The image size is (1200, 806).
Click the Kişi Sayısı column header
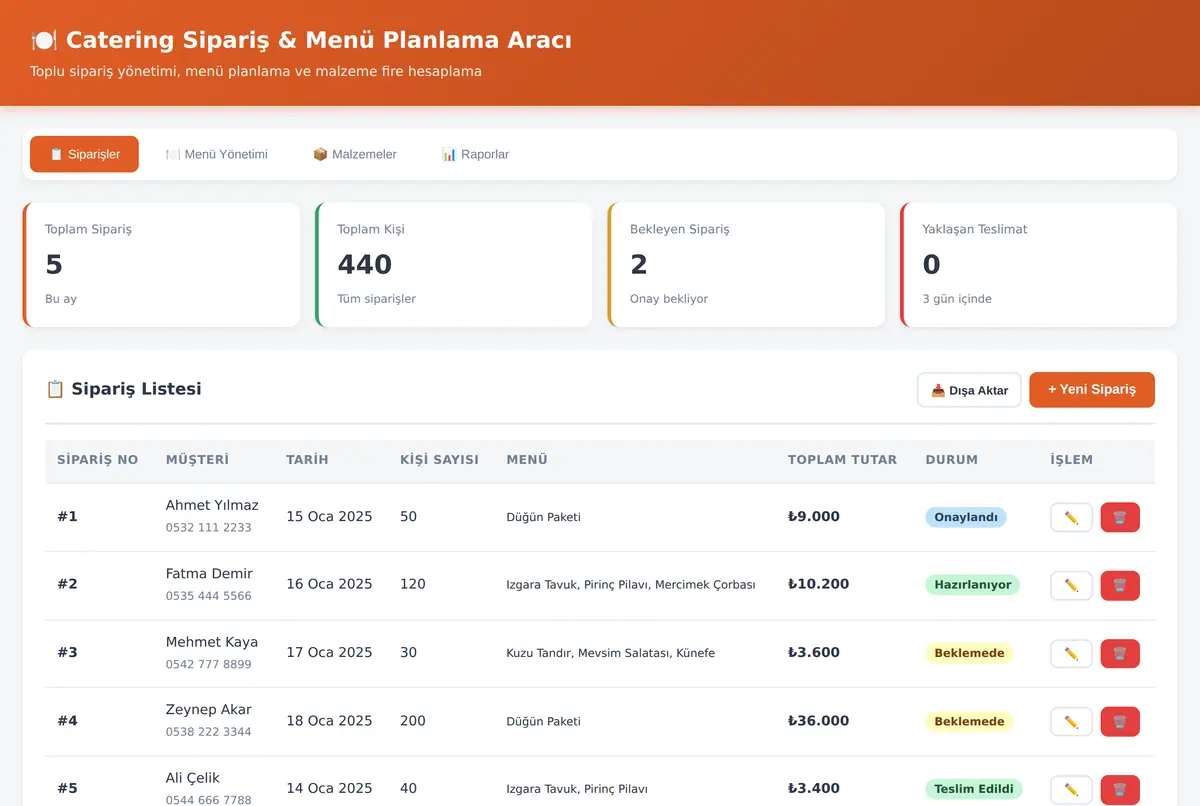439,460
